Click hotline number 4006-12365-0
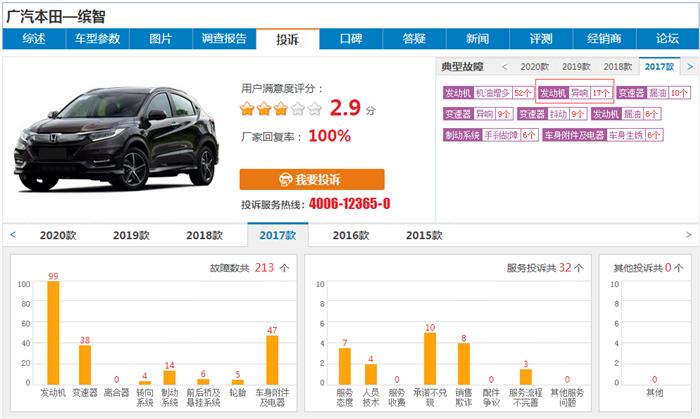The width and height of the screenshot is (700, 419). (350, 204)
